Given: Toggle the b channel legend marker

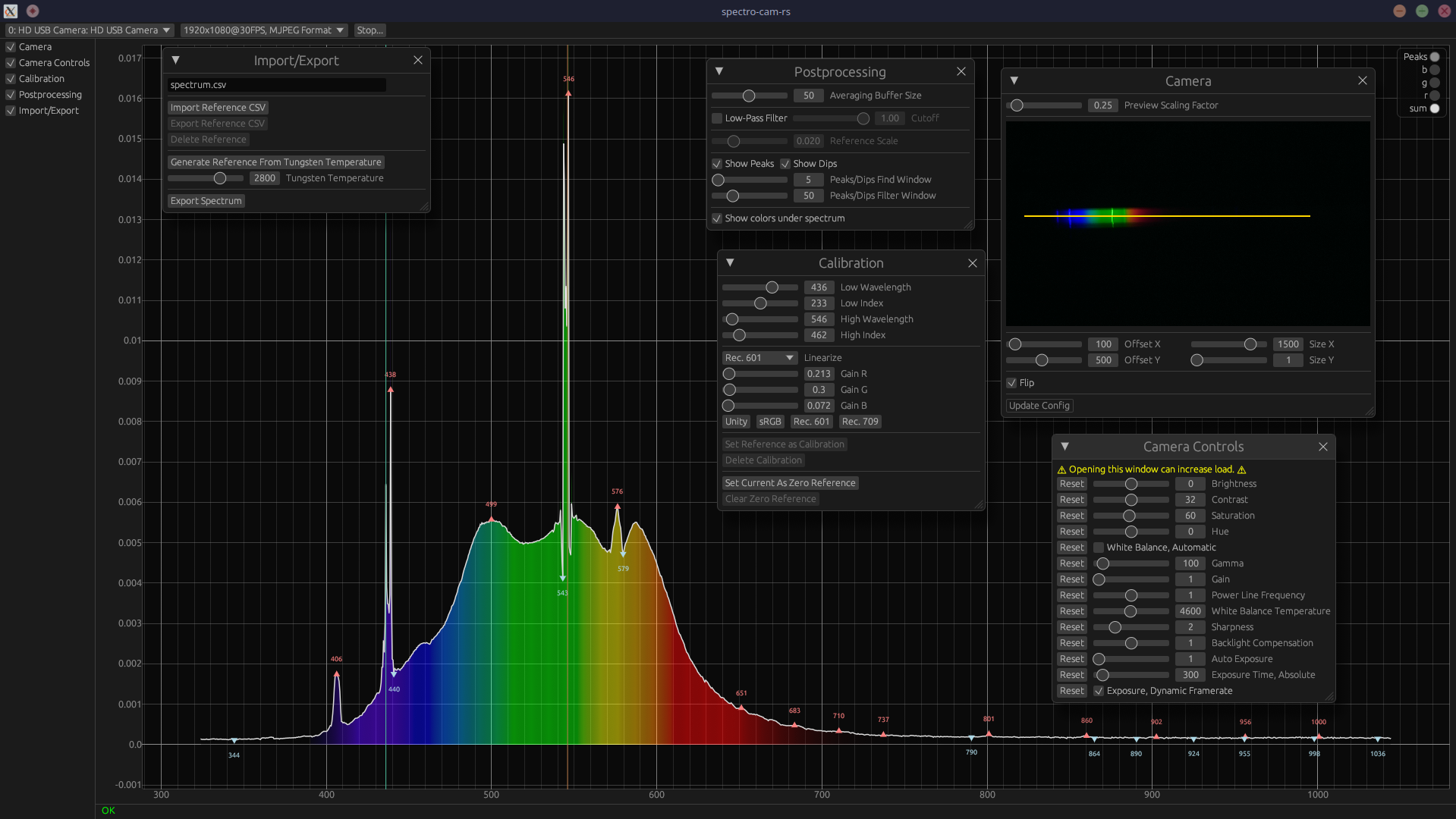Looking at the screenshot, I should [x=1435, y=70].
